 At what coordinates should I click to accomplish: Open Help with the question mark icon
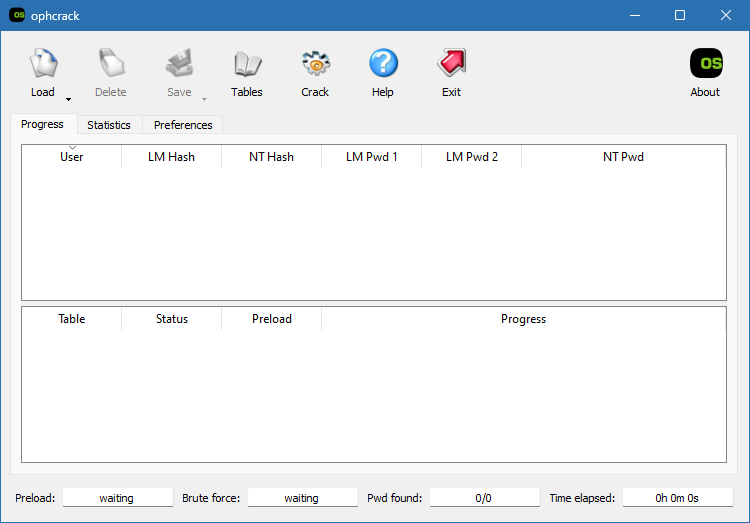[x=383, y=63]
